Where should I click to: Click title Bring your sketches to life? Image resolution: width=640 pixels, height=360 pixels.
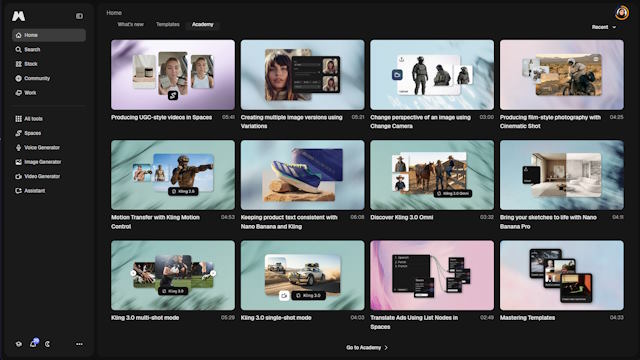(x=548, y=222)
